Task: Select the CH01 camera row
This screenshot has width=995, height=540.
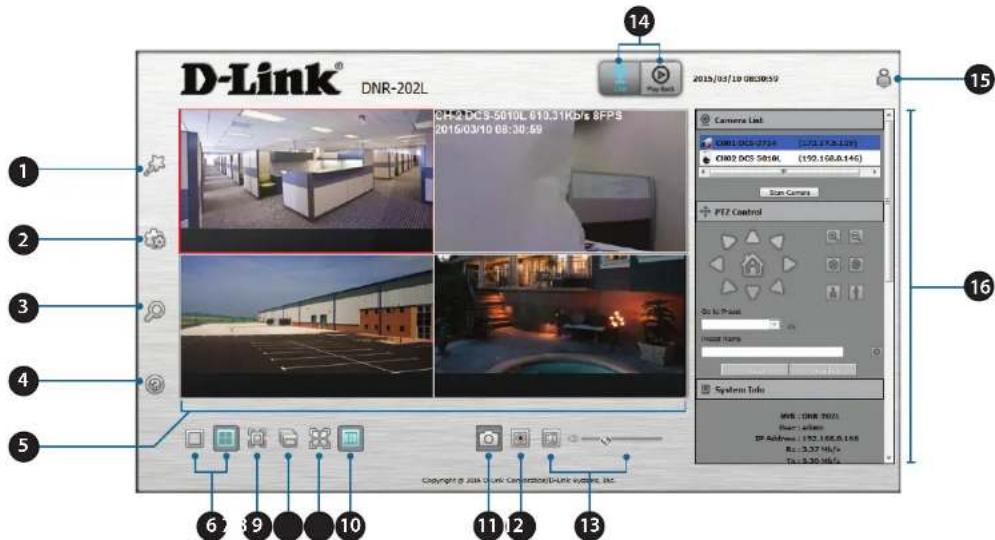Action: coord(790,143)
